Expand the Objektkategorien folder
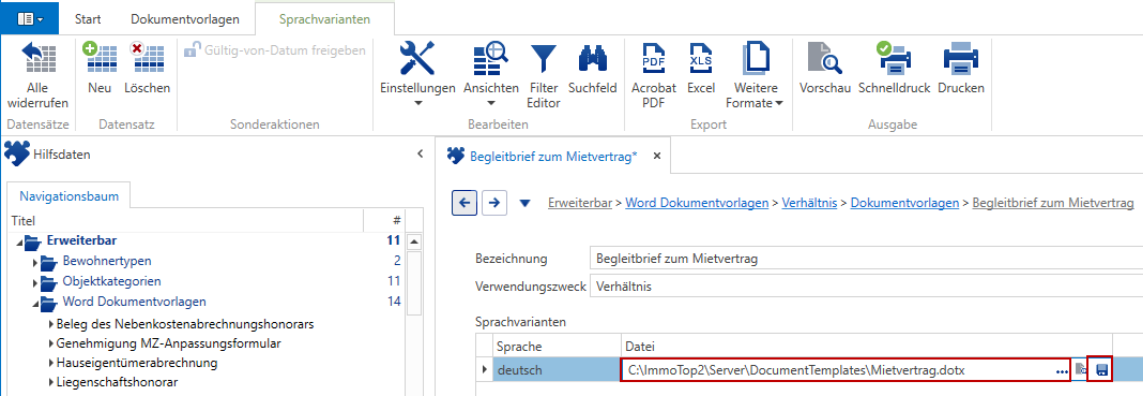Screen dimensions: 1143x396 point(35,282)
